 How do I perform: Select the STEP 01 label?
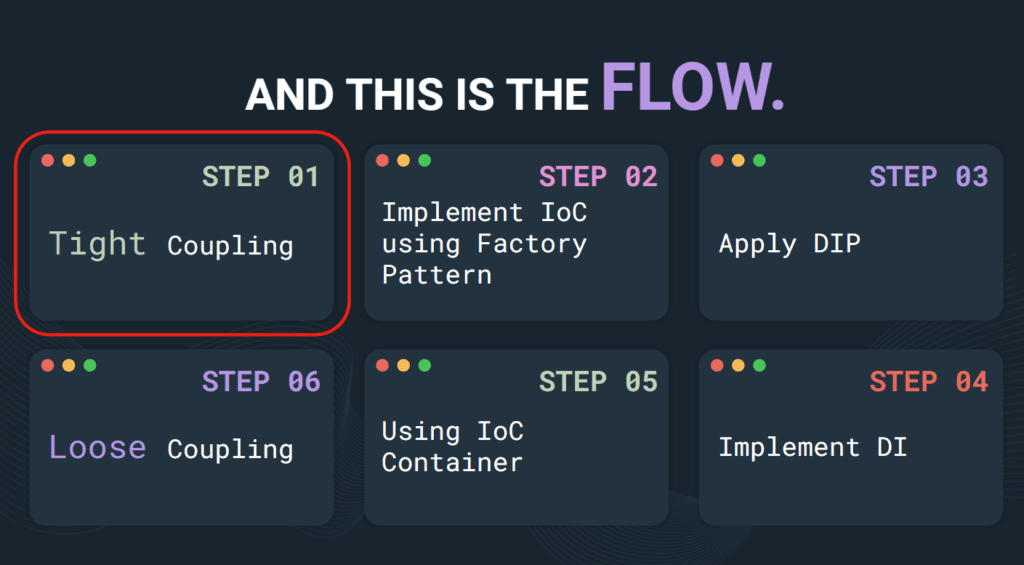[x=261, y=177]
